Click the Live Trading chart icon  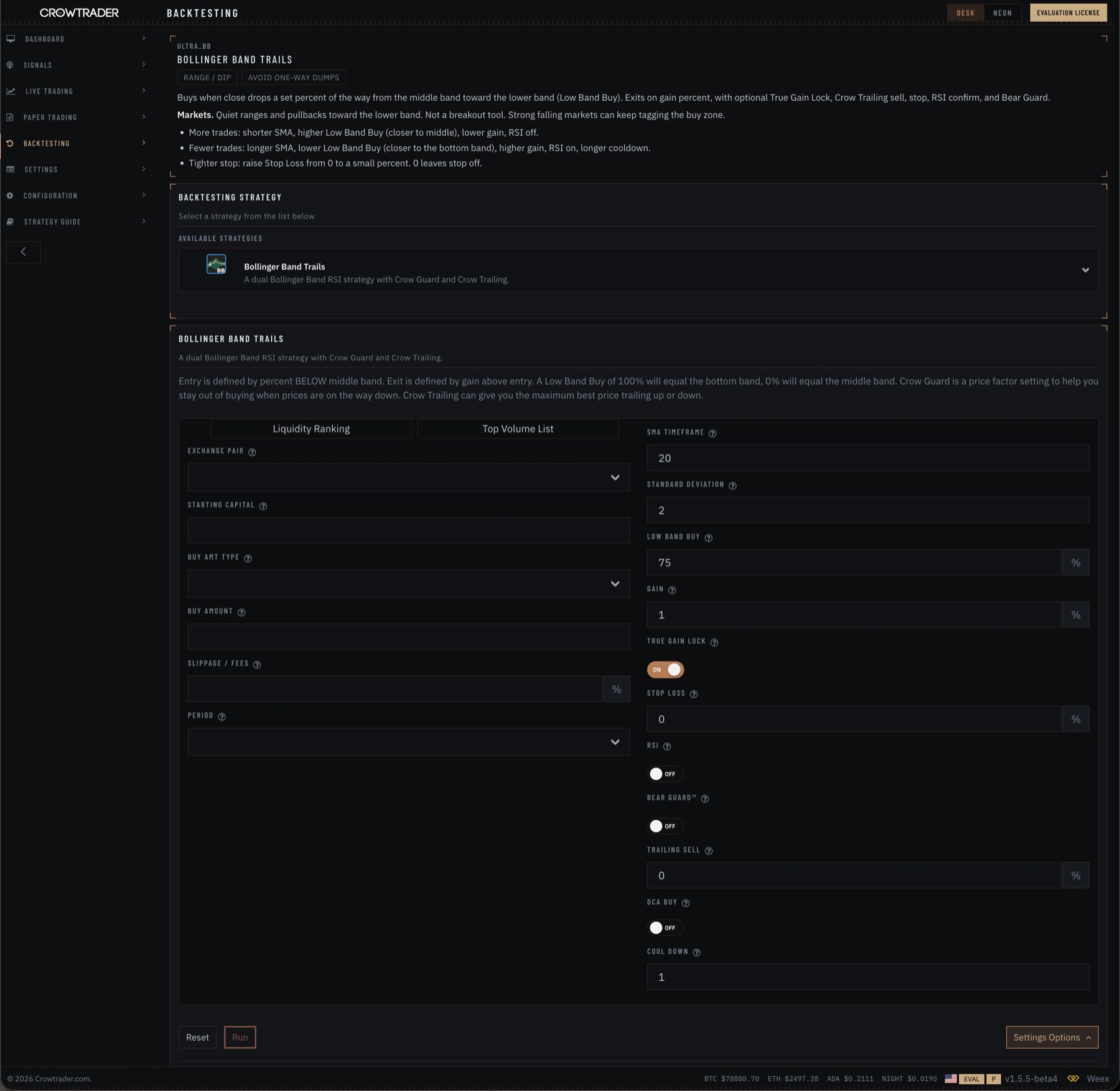pyautogui.click(x=11, y=91)
